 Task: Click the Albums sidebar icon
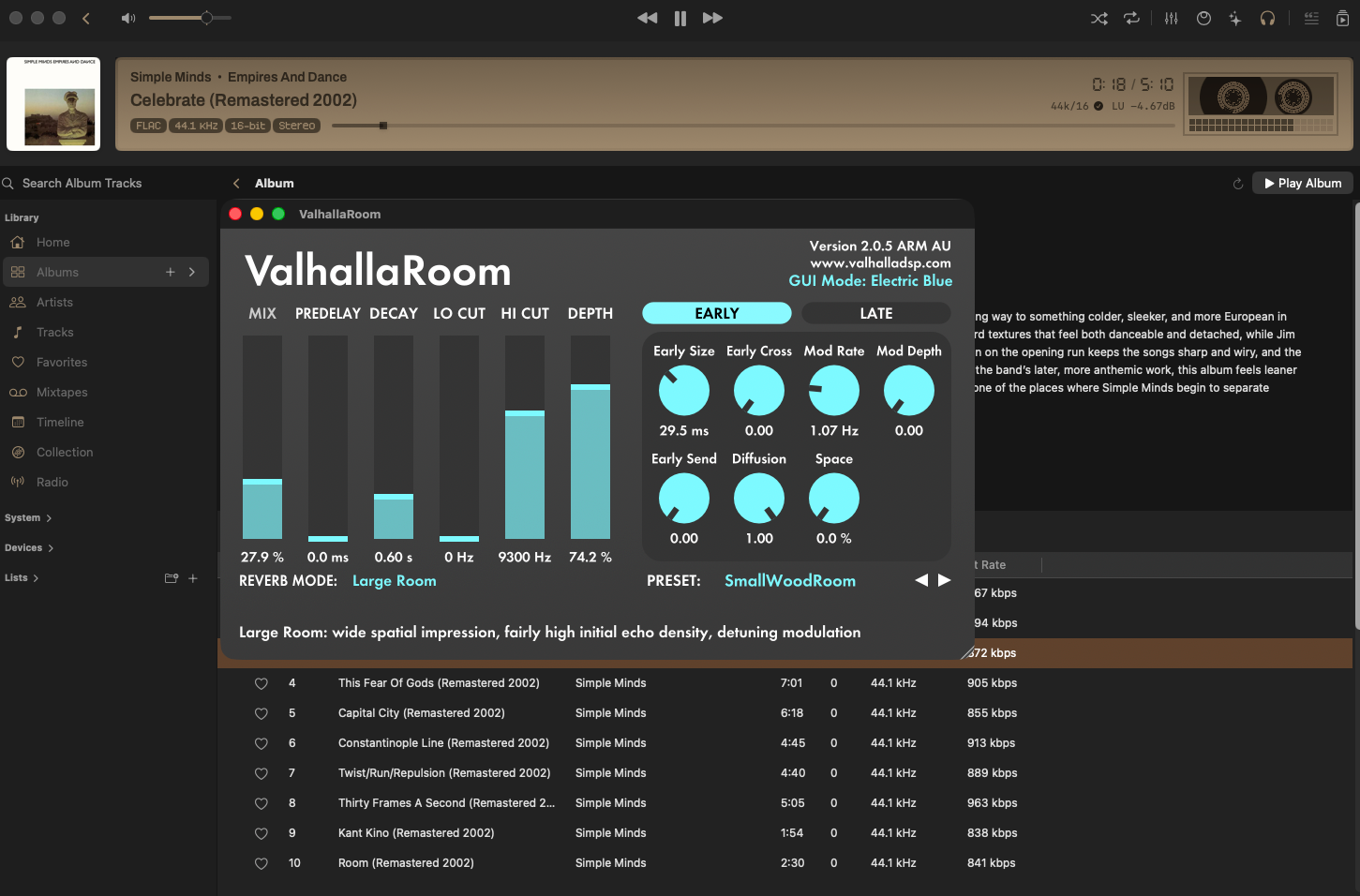(18, 273)
